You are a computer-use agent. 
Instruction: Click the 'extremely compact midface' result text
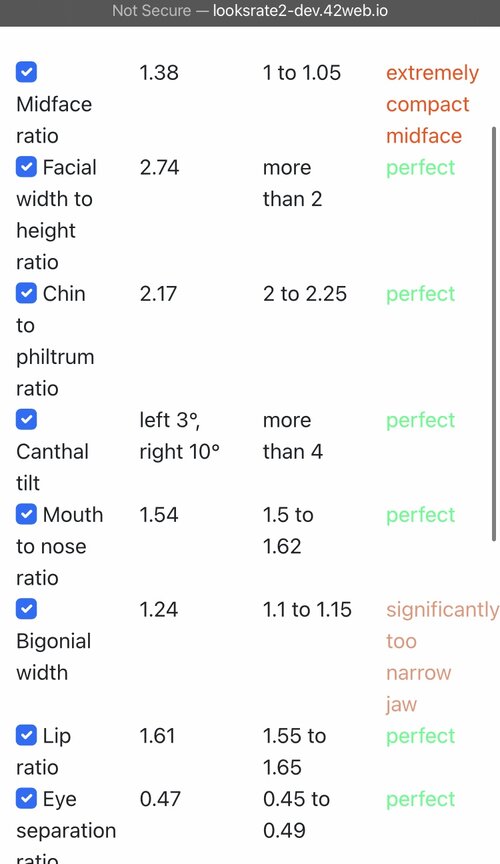click(x=432, y=104)
